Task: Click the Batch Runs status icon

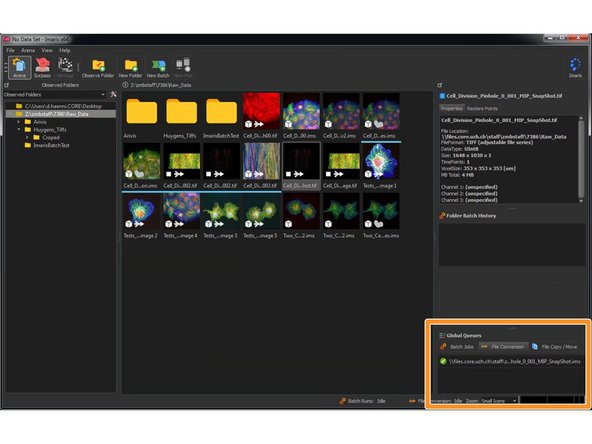Action: (342, 401)
